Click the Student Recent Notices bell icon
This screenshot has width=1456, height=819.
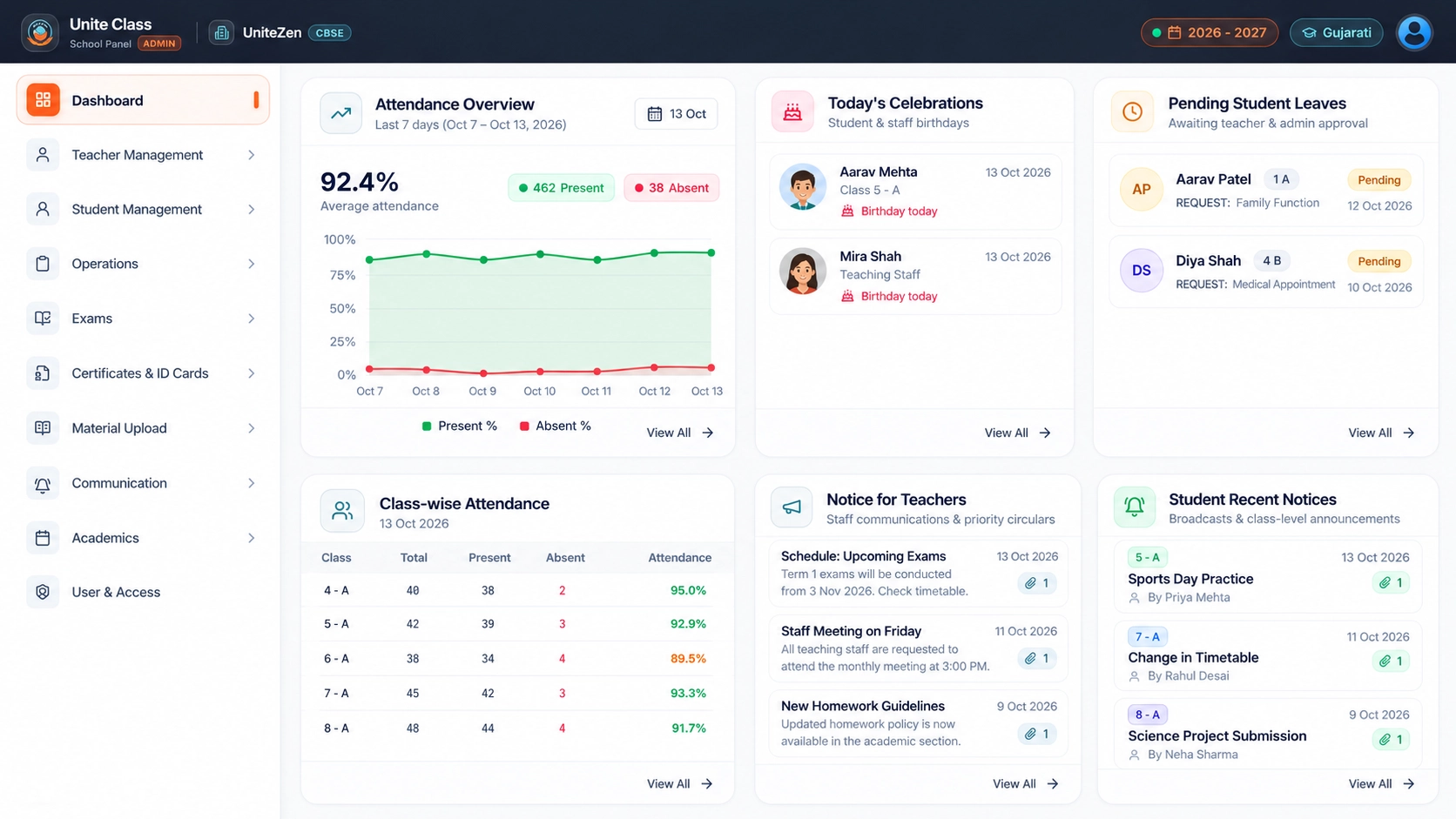pos(1135,507)
